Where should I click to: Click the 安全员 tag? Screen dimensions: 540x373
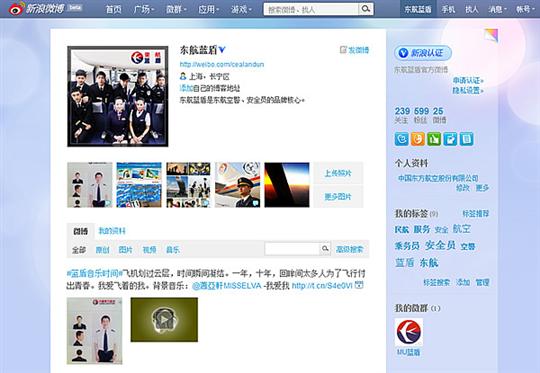pyautogui.click(x=440, y=245)
